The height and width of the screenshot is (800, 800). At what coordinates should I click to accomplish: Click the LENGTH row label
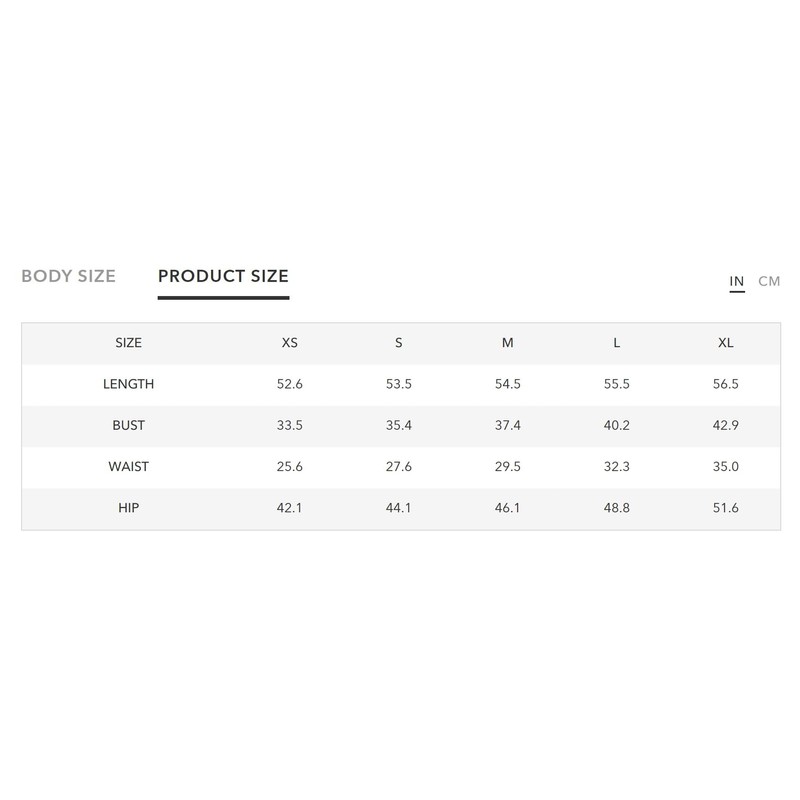coord(128,384)
